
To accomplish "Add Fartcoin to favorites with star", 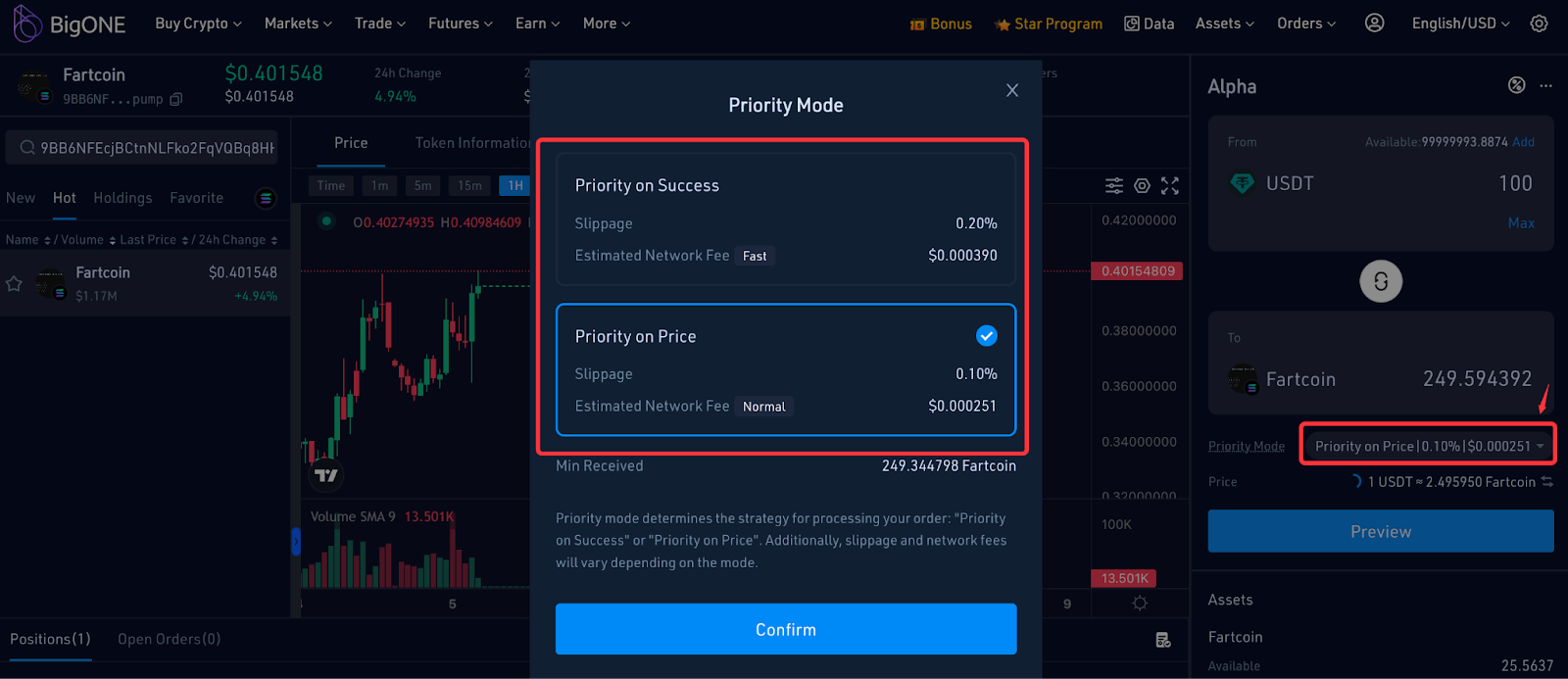I will click(15, 283).
